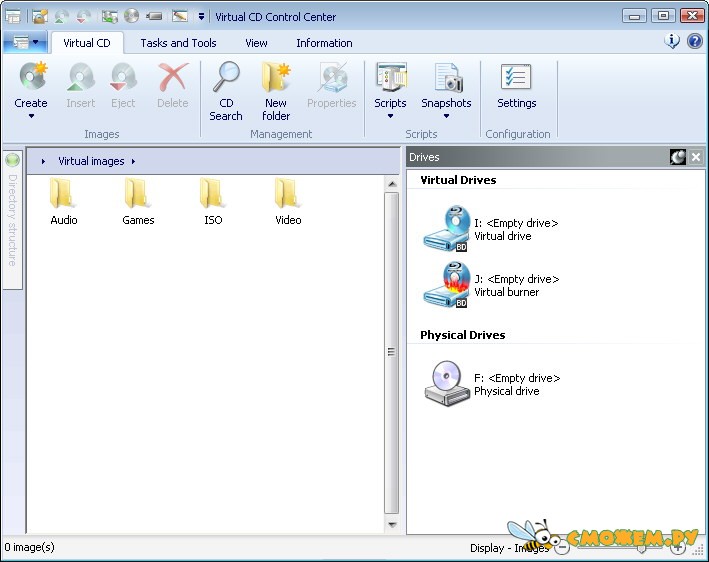Click "I: <Empty drive>" label
709x562 pixels.
coord(516,223)
